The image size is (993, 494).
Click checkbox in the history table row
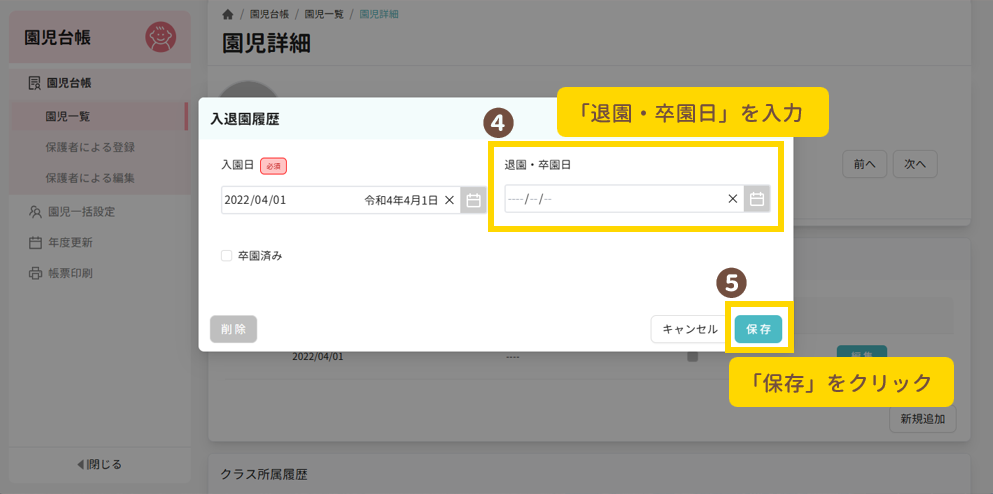click(x=692, y=356)
